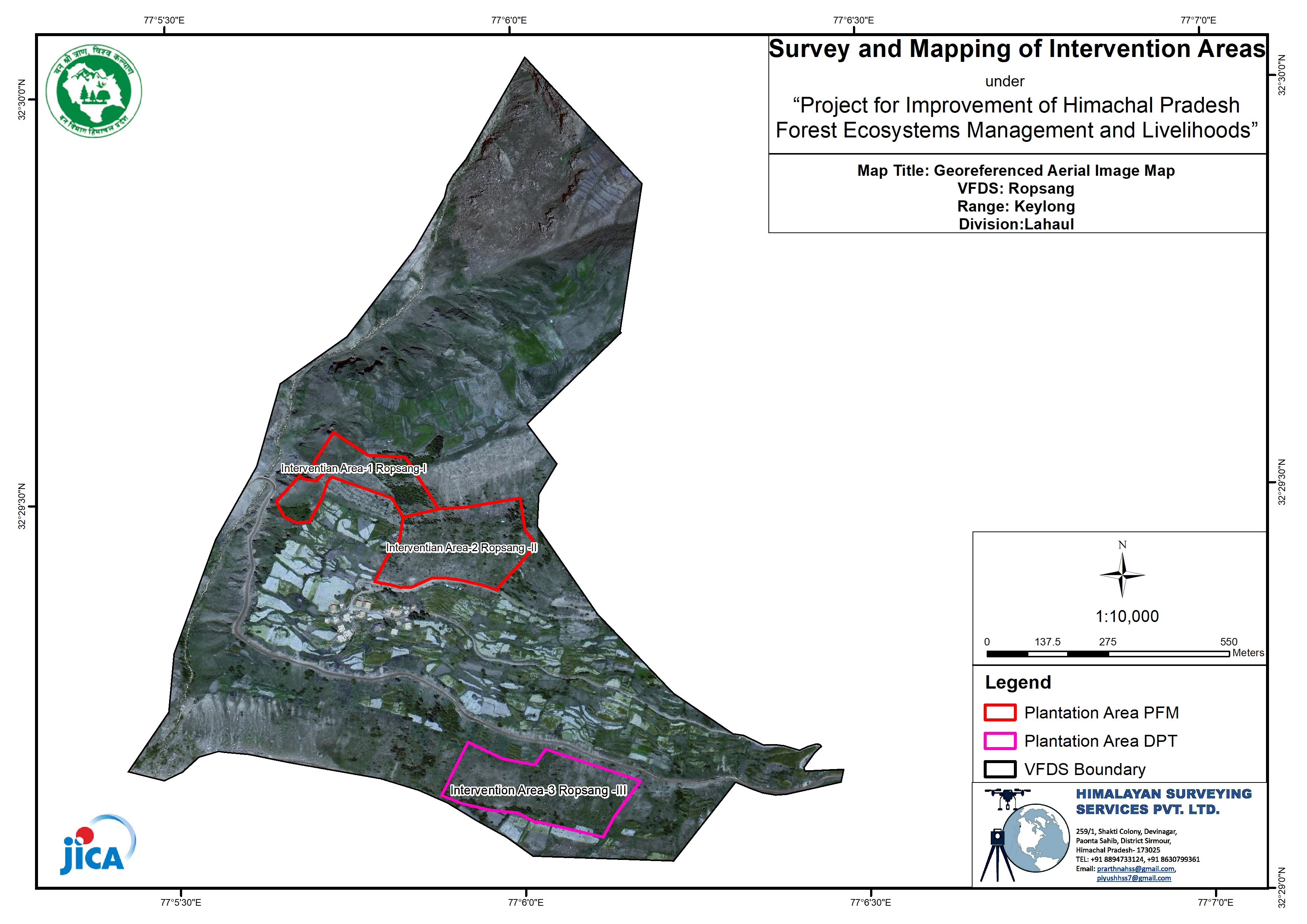Image resolution: width=1307 pixels, height=924 pixels.
Task: Open the piyushhss7@gmail.com email link
Action: pos(1133,879)
